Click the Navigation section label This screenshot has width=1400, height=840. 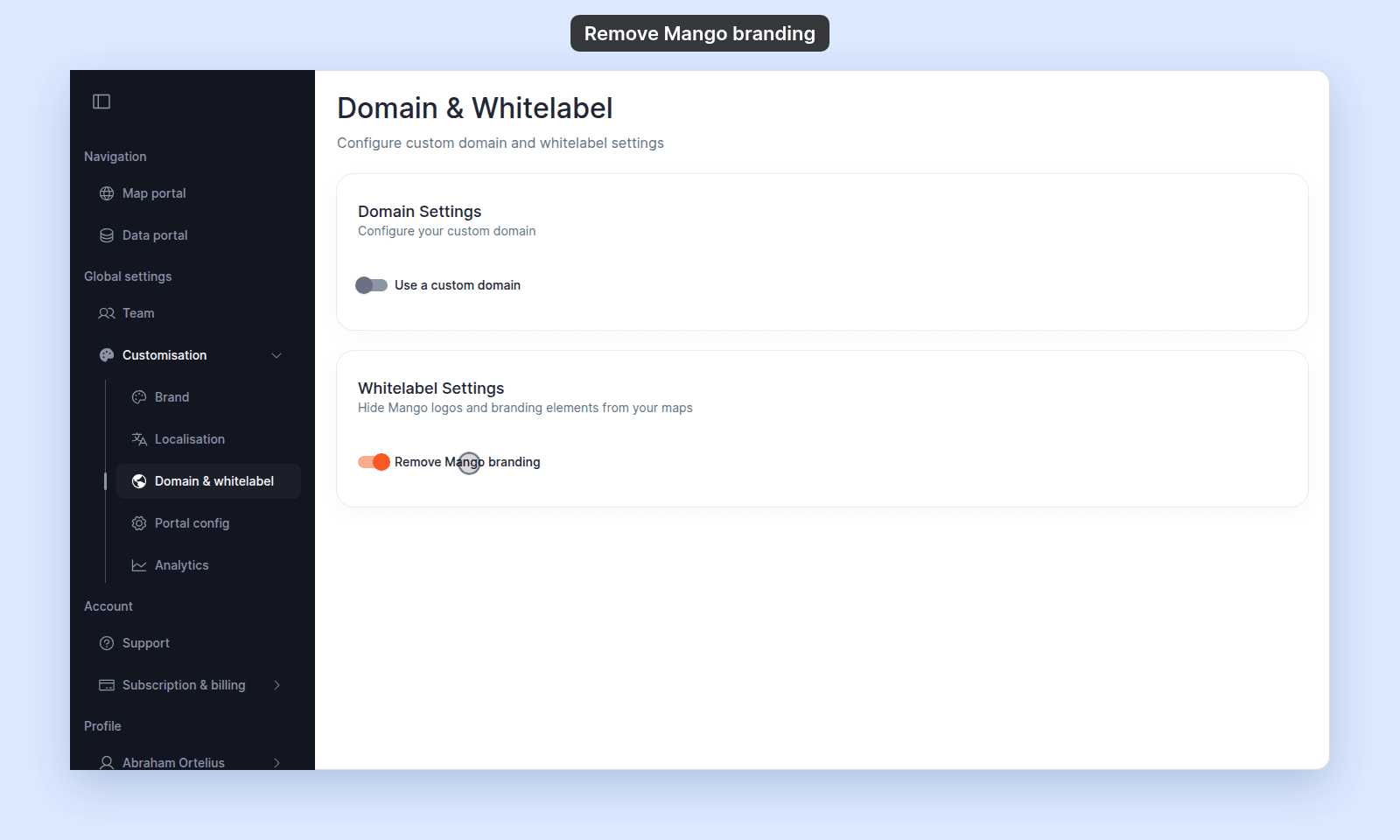(x=115, y=157)
